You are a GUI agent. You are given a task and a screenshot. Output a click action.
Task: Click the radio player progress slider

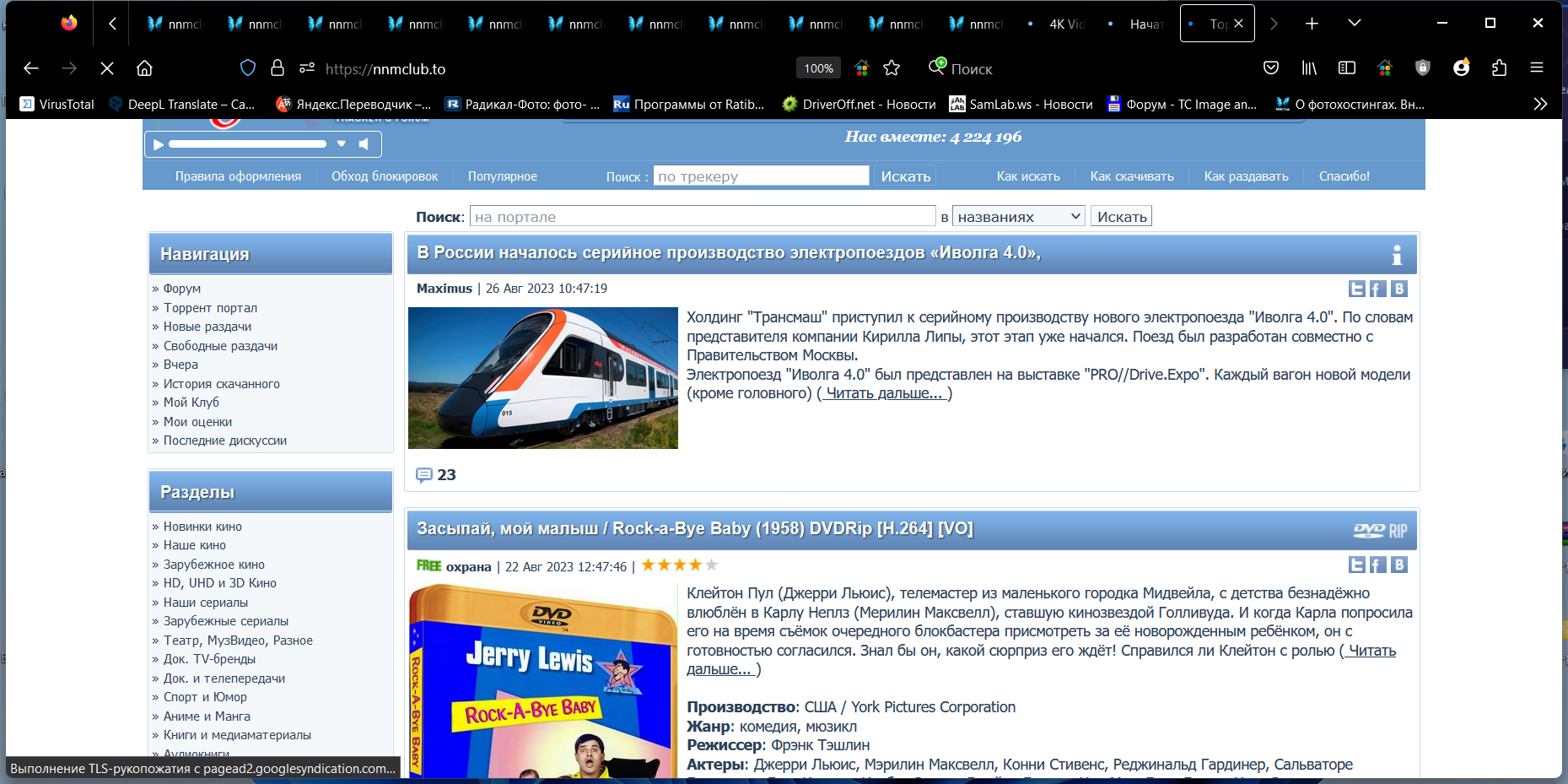pyautogui.click(x=247, y=144)
